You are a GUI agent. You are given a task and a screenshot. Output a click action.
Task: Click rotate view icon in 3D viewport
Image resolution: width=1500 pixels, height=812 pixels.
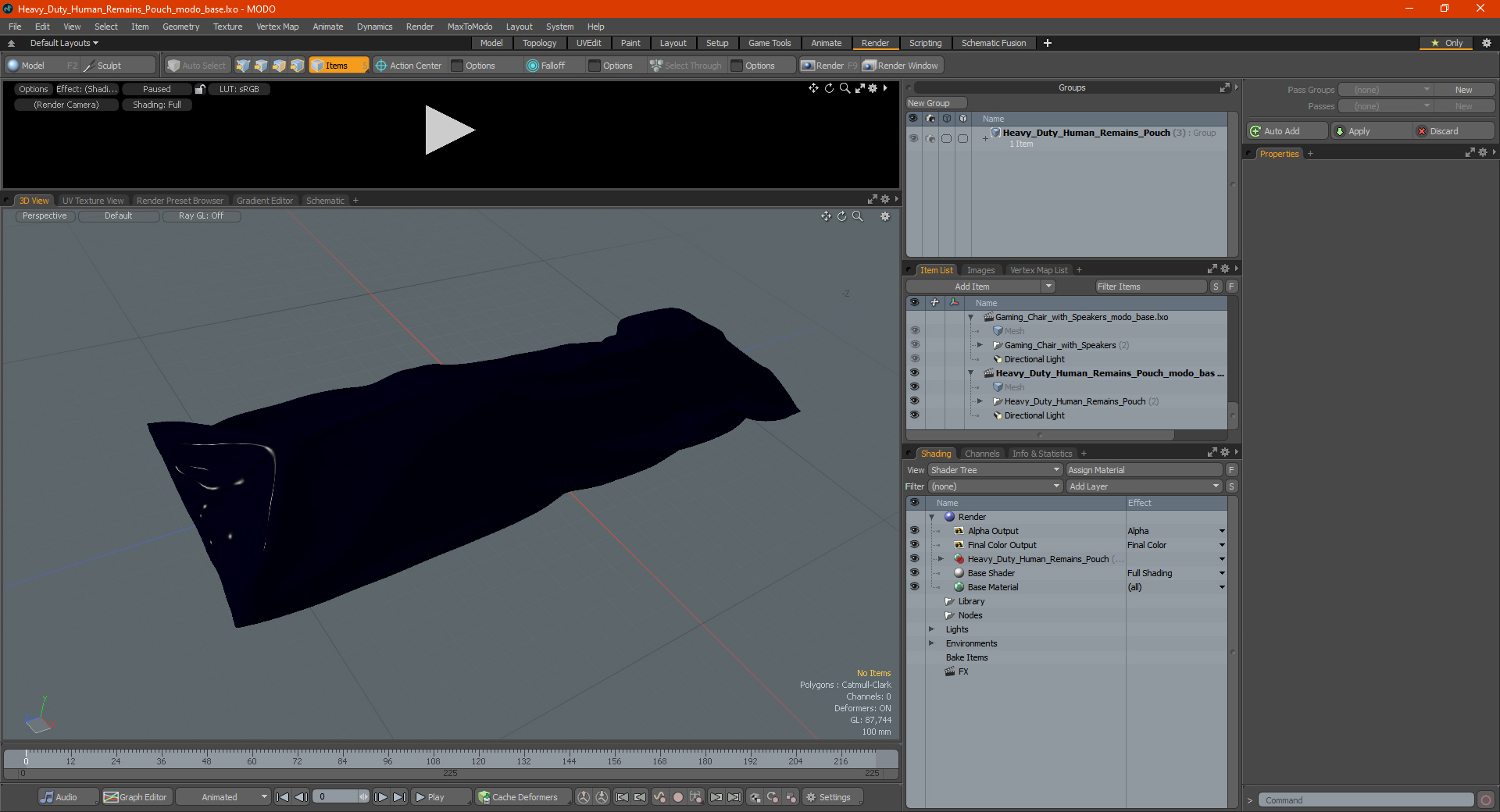click(841, 216)
